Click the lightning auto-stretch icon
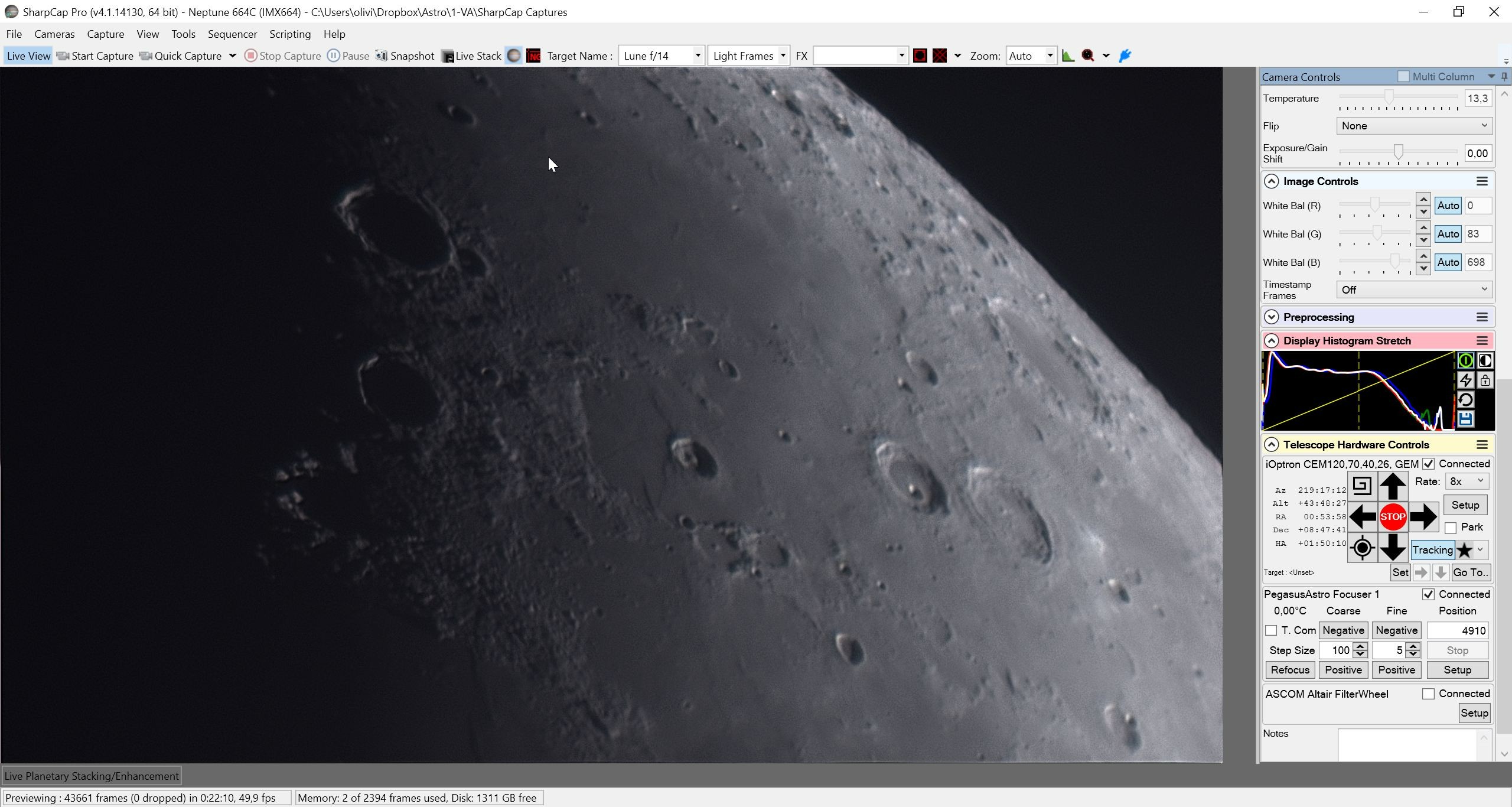 (1466, 380)
